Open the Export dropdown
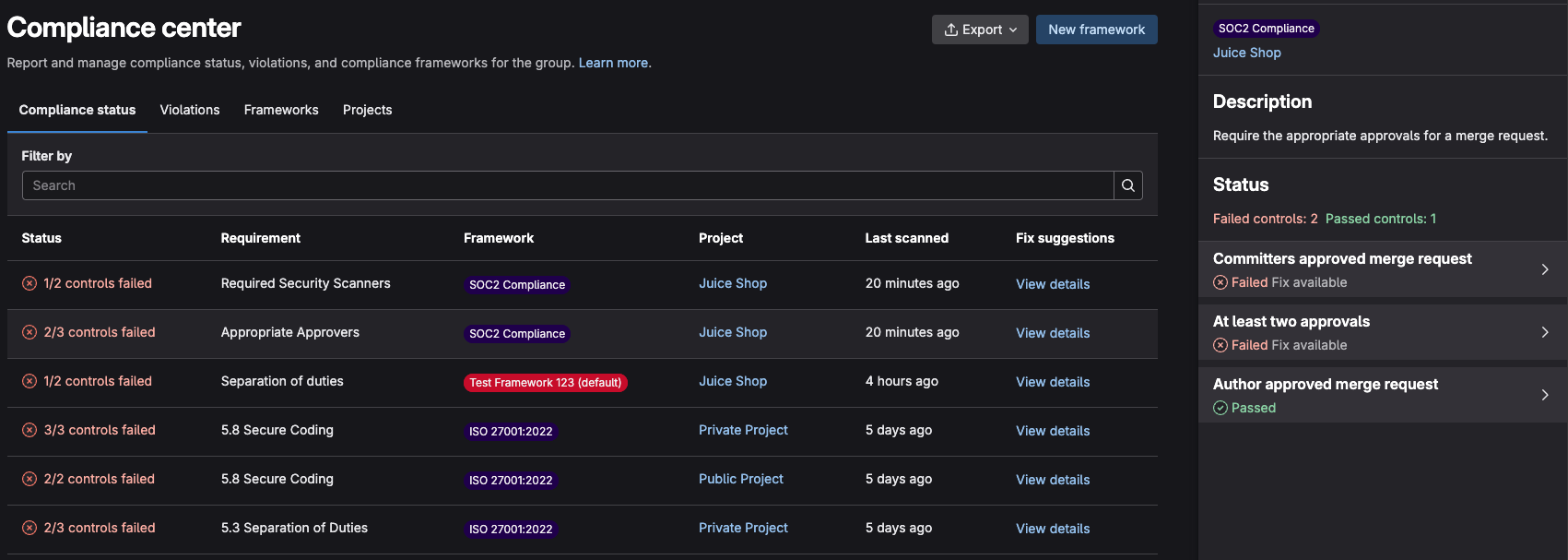 980,30
